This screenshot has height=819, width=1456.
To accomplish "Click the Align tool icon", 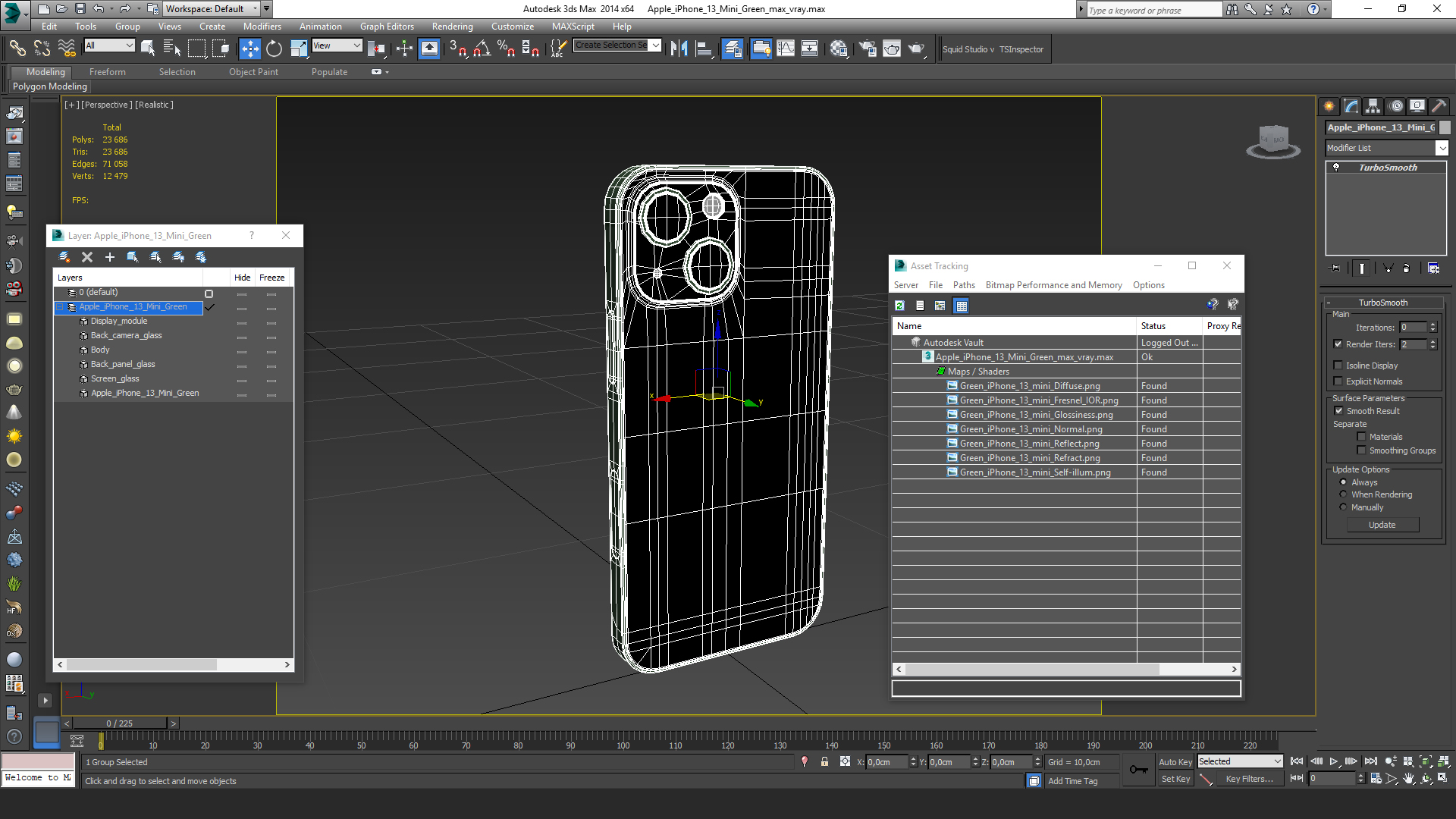I will [x=704, y=49].
